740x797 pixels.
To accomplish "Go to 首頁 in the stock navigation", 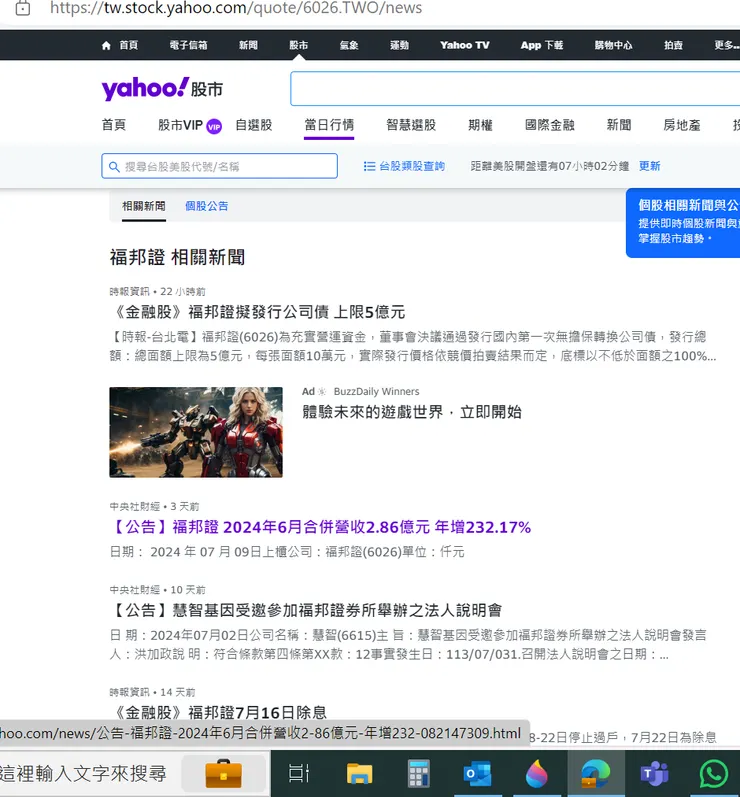I will (114, 125).
